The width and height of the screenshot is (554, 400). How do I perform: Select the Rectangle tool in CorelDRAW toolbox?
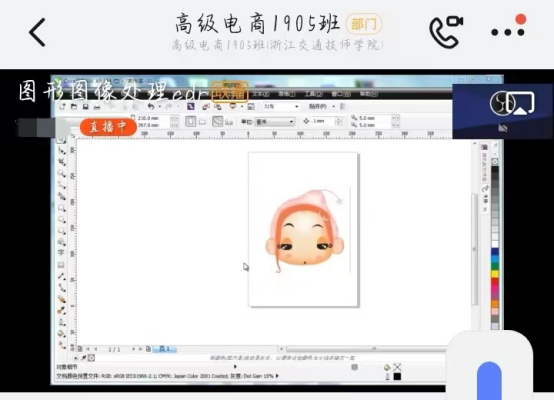(62, 208)
